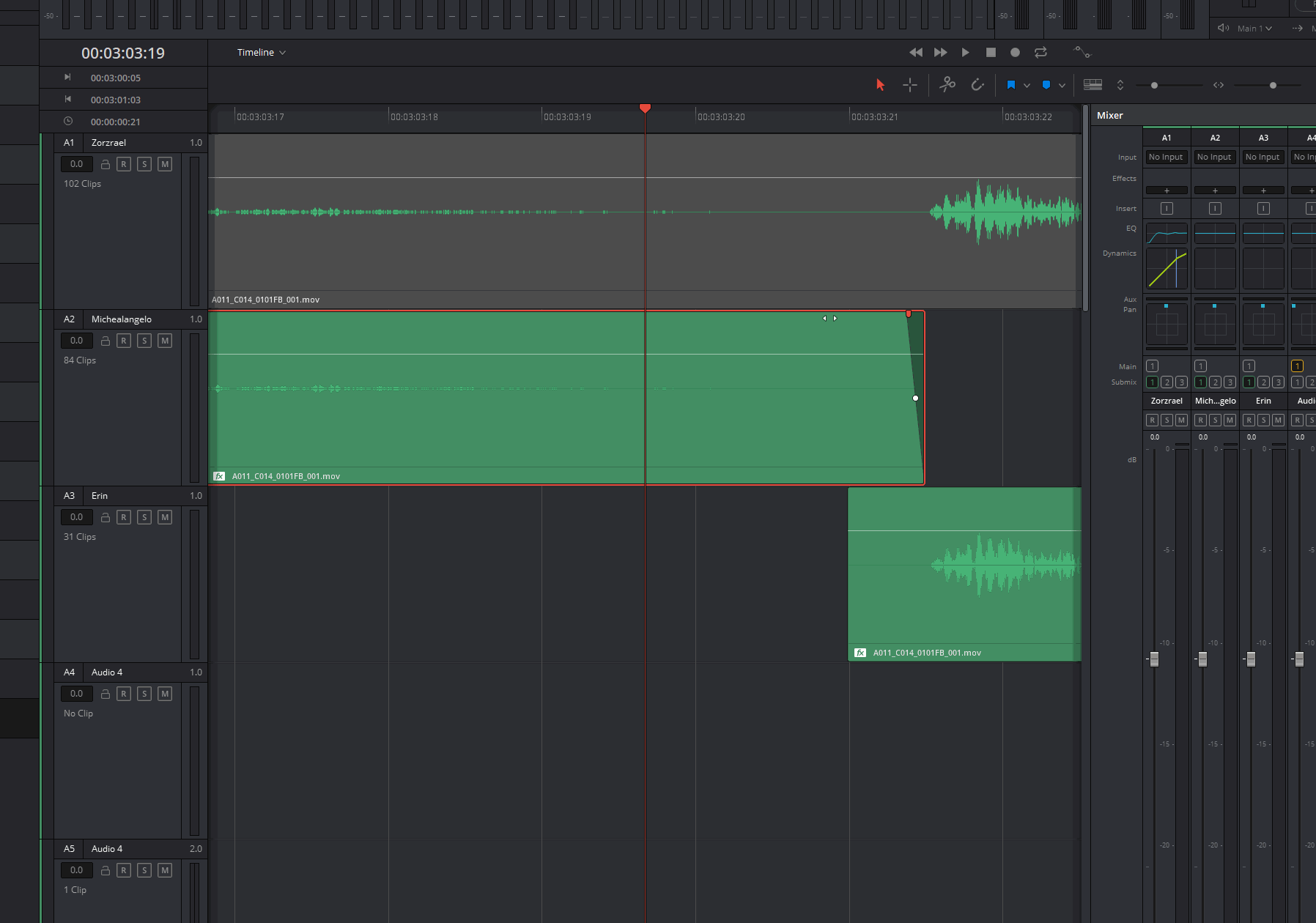Image resolution: width=1316 pixels, height=923 pixels.
Task: Click the A3 Erin volume value field
Action: click(77, 517)
